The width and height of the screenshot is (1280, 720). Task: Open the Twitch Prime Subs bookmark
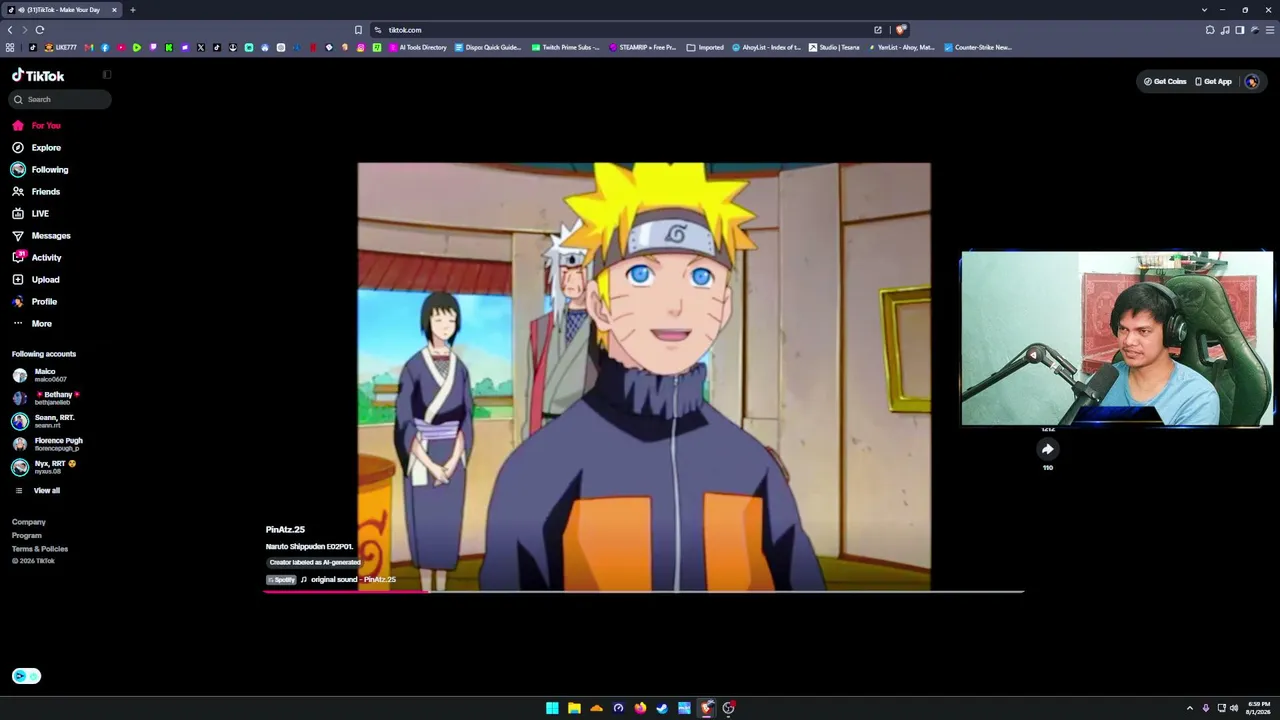[x=565, y=47]
